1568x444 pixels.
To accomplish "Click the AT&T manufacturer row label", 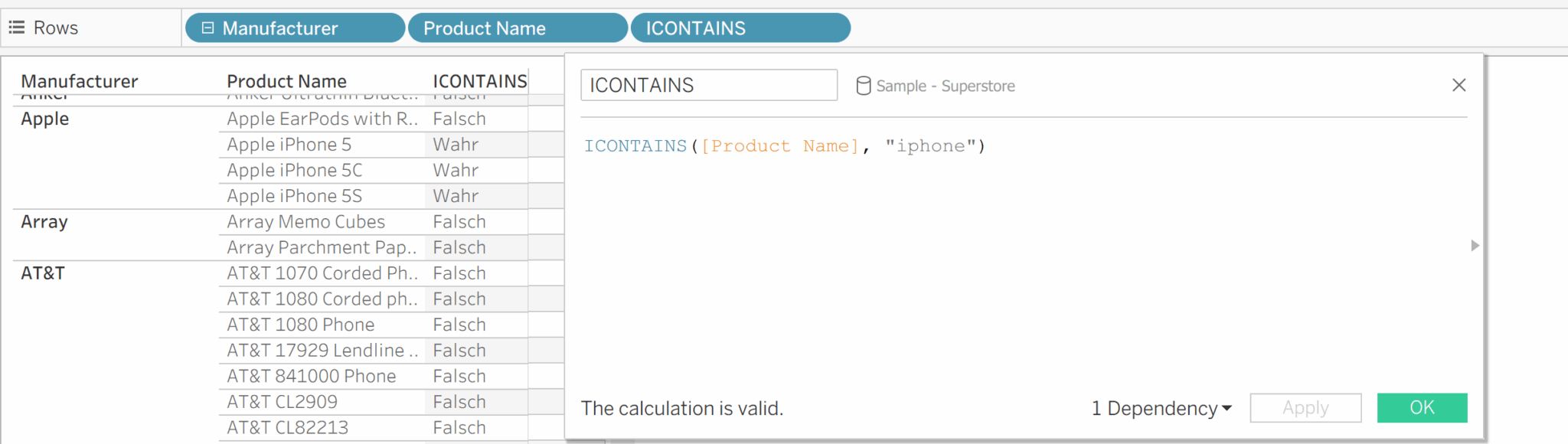I will [x=43, y=273].
